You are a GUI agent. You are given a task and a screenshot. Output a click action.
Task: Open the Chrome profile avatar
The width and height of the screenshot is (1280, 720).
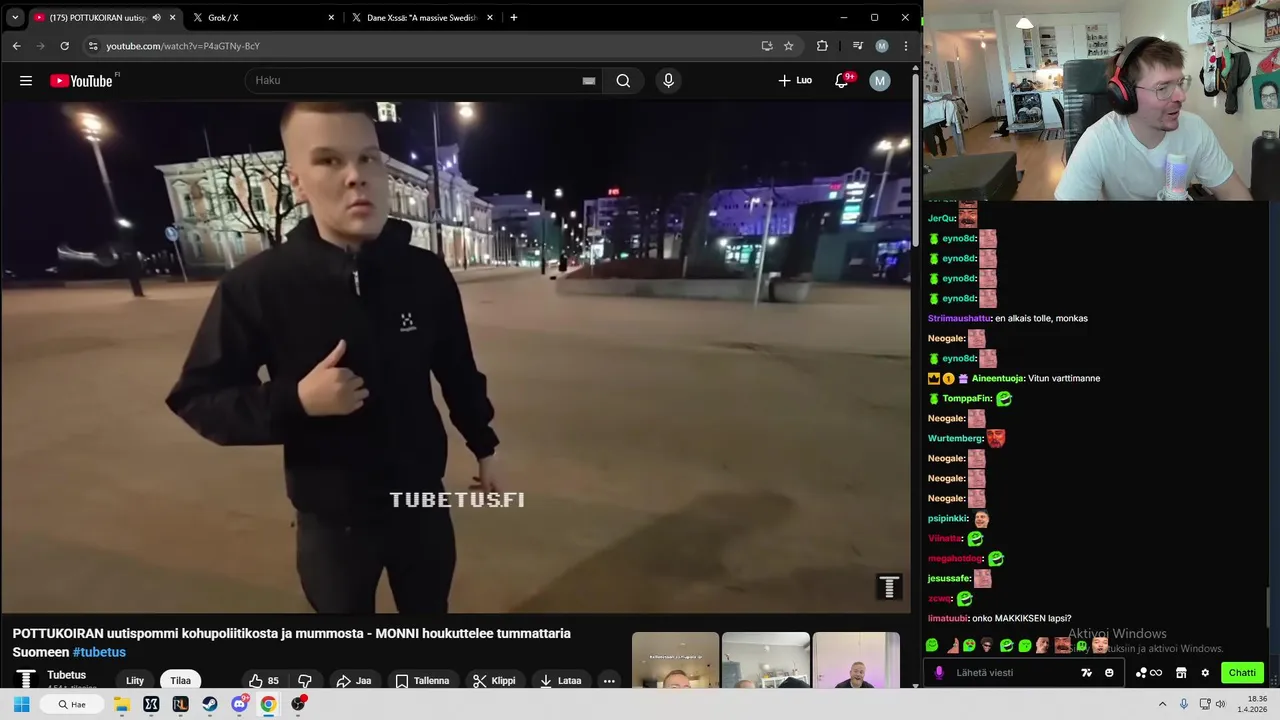coord(881,46)
